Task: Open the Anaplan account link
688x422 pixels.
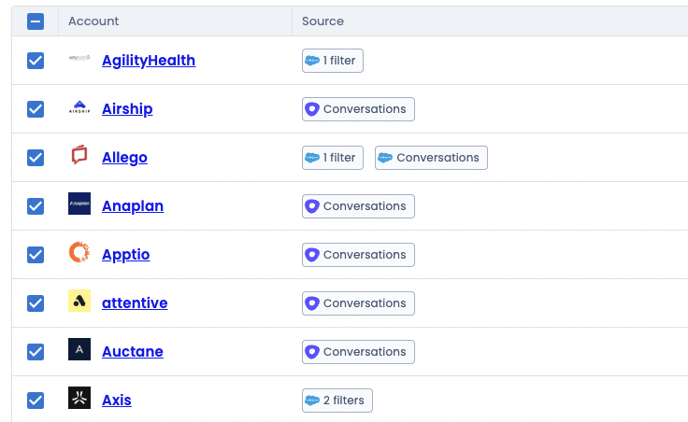Action: (x=133, y=206)
